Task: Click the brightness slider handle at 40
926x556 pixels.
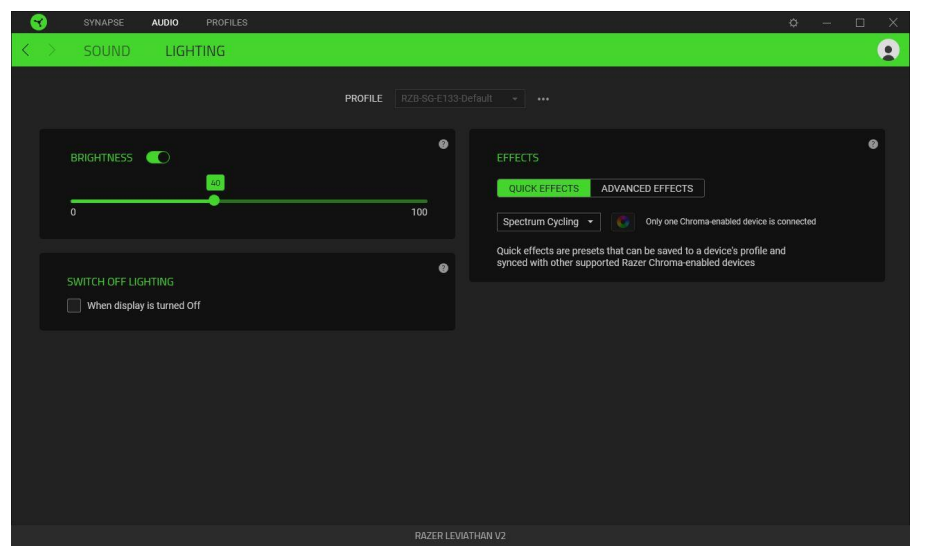Action: point(214,200)
